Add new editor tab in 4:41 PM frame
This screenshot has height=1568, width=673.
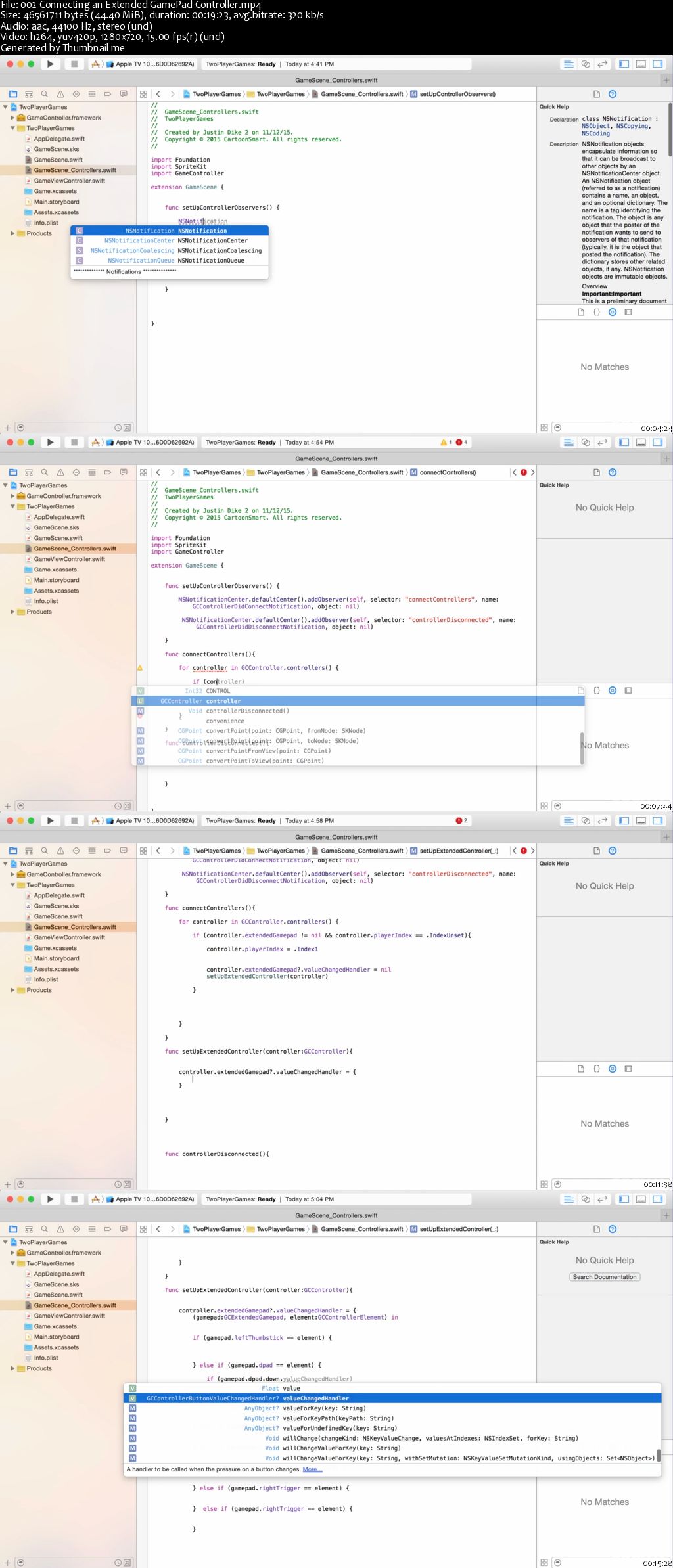[666, 80]
